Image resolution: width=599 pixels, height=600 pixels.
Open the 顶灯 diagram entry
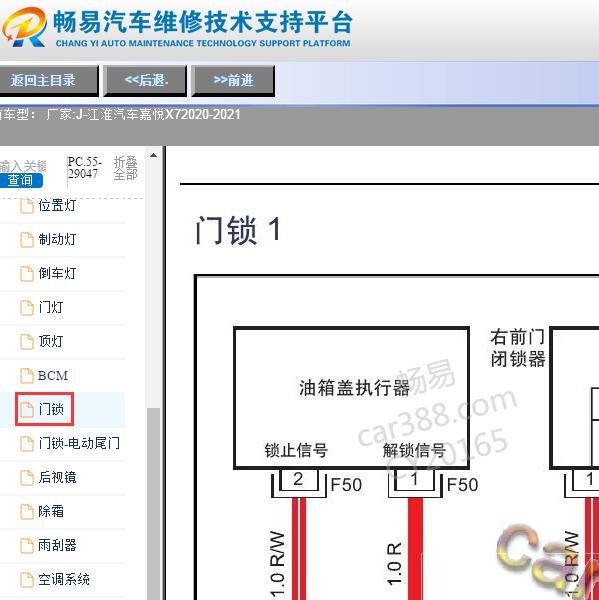tap(51, 341)
